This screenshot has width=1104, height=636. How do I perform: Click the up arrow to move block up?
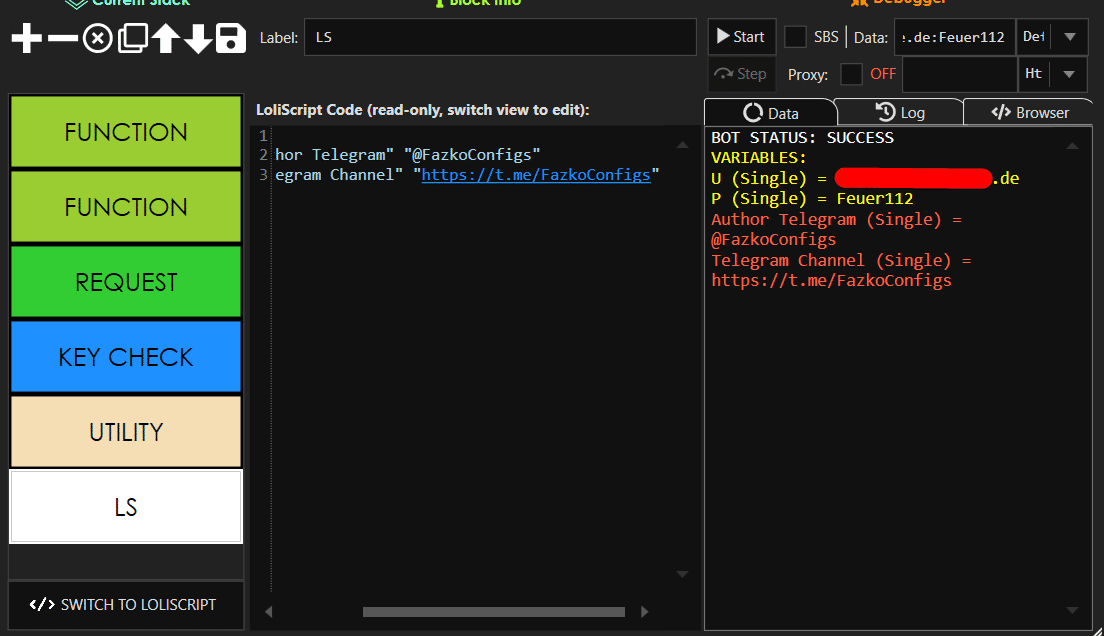pos(164,37)
